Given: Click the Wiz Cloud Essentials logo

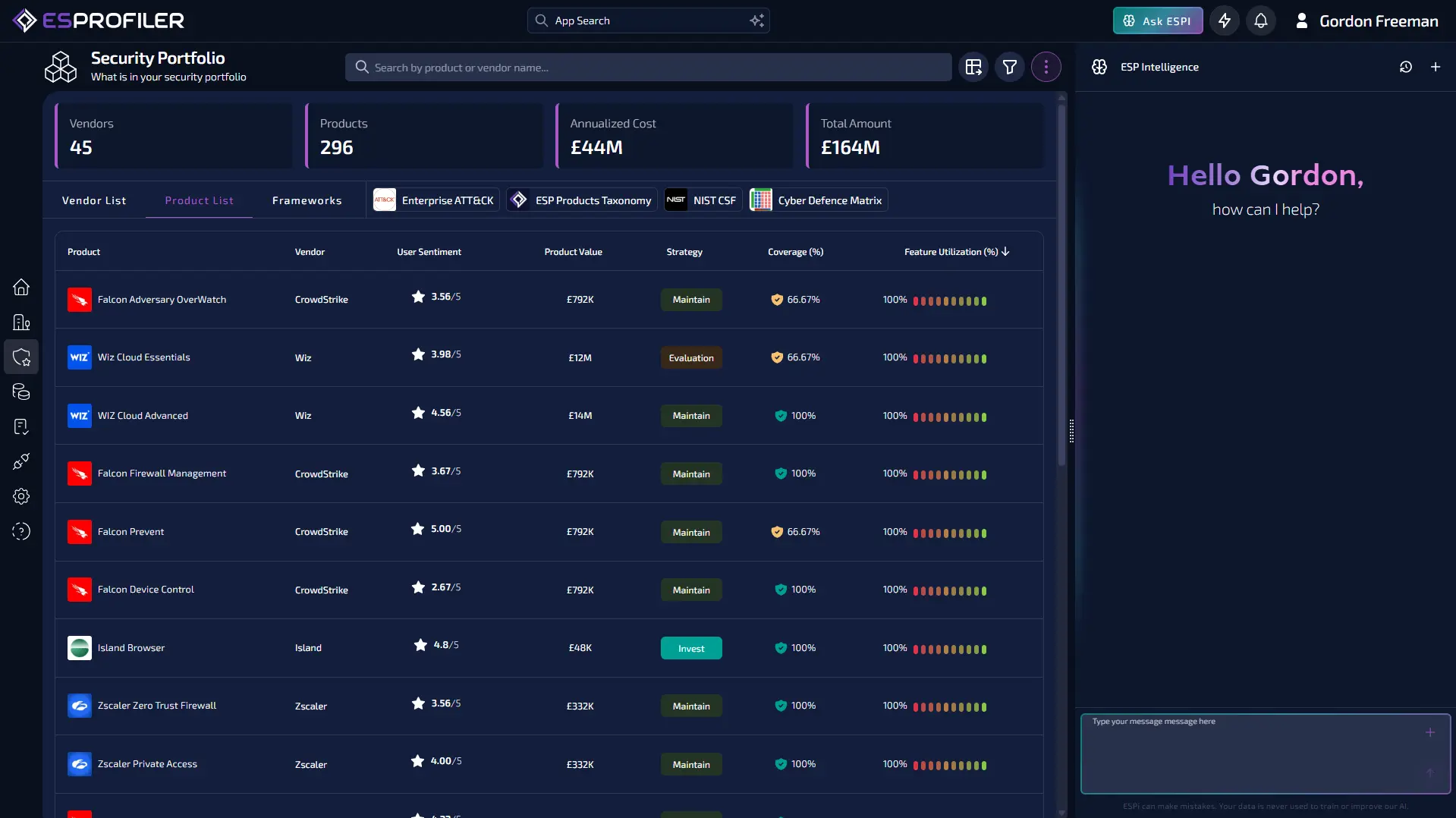Looking at the screenshot, I should click(80, 357).
